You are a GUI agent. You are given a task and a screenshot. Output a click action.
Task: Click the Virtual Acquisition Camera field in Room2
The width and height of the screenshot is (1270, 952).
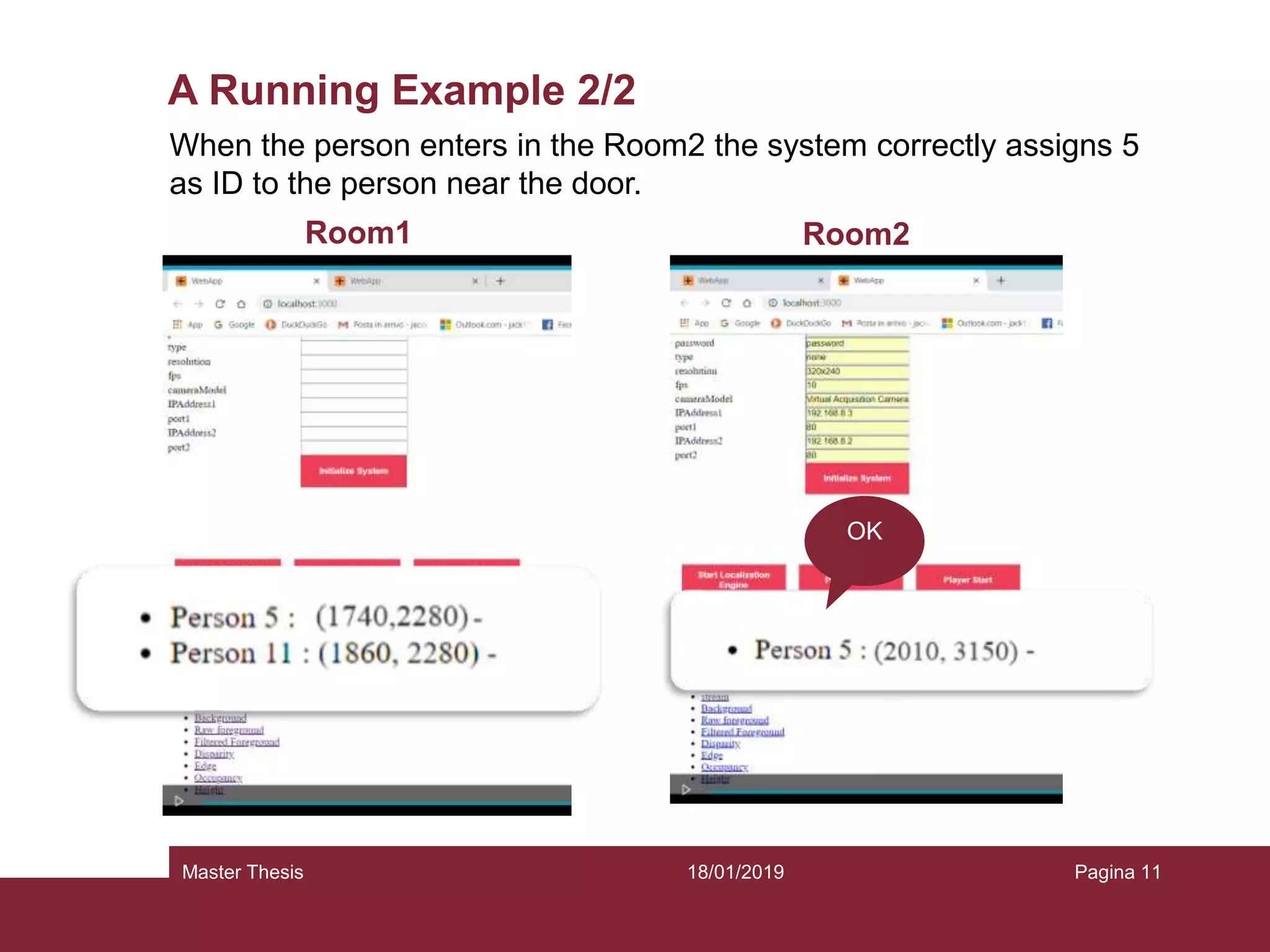pos(857,399)
